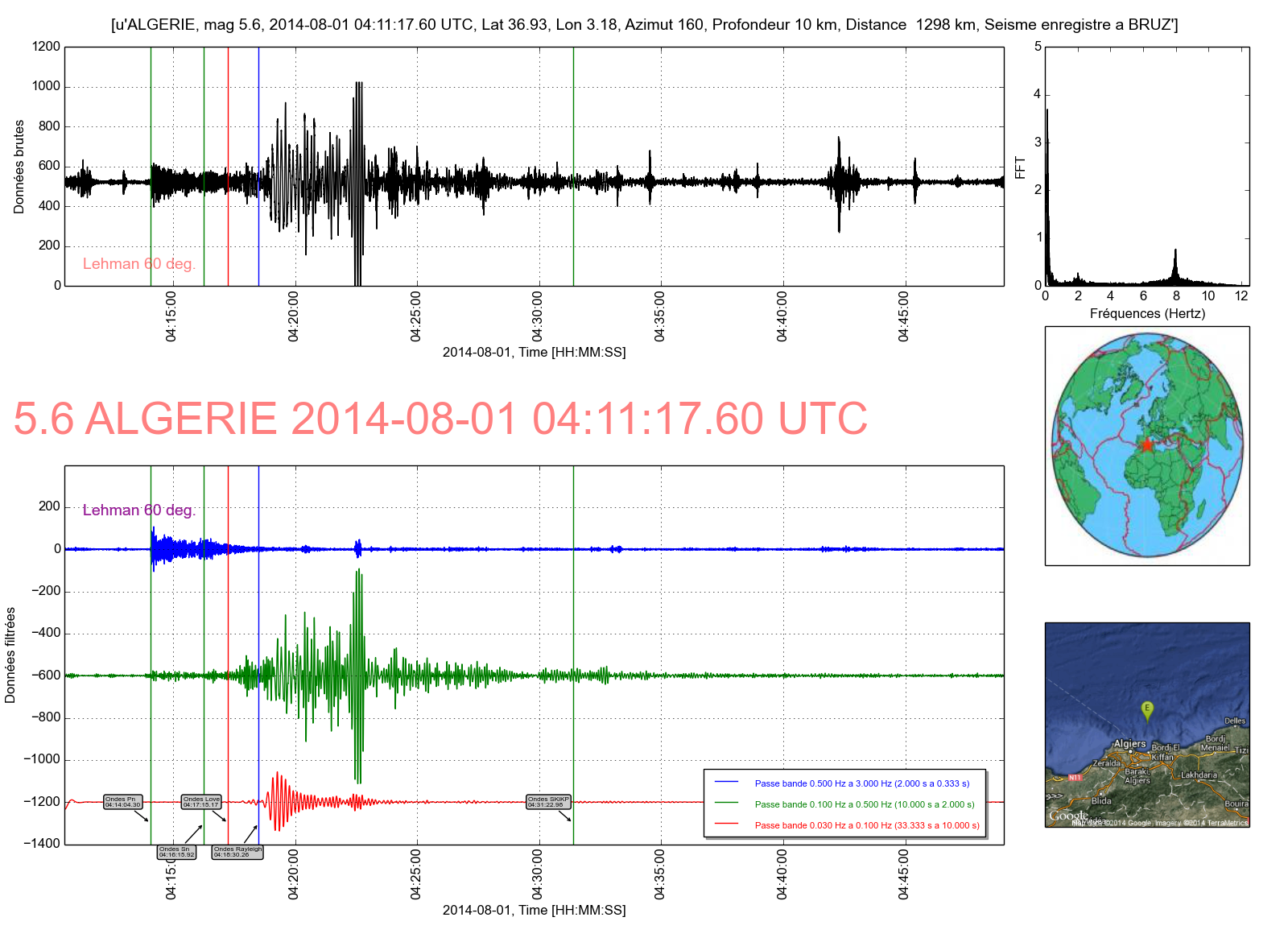The width and height of the screenshot is (1288, 938).
Task: Click the pink Lehman 60 deg. text in raw plot
Action: pyautogui.click(x=139, y=264)
